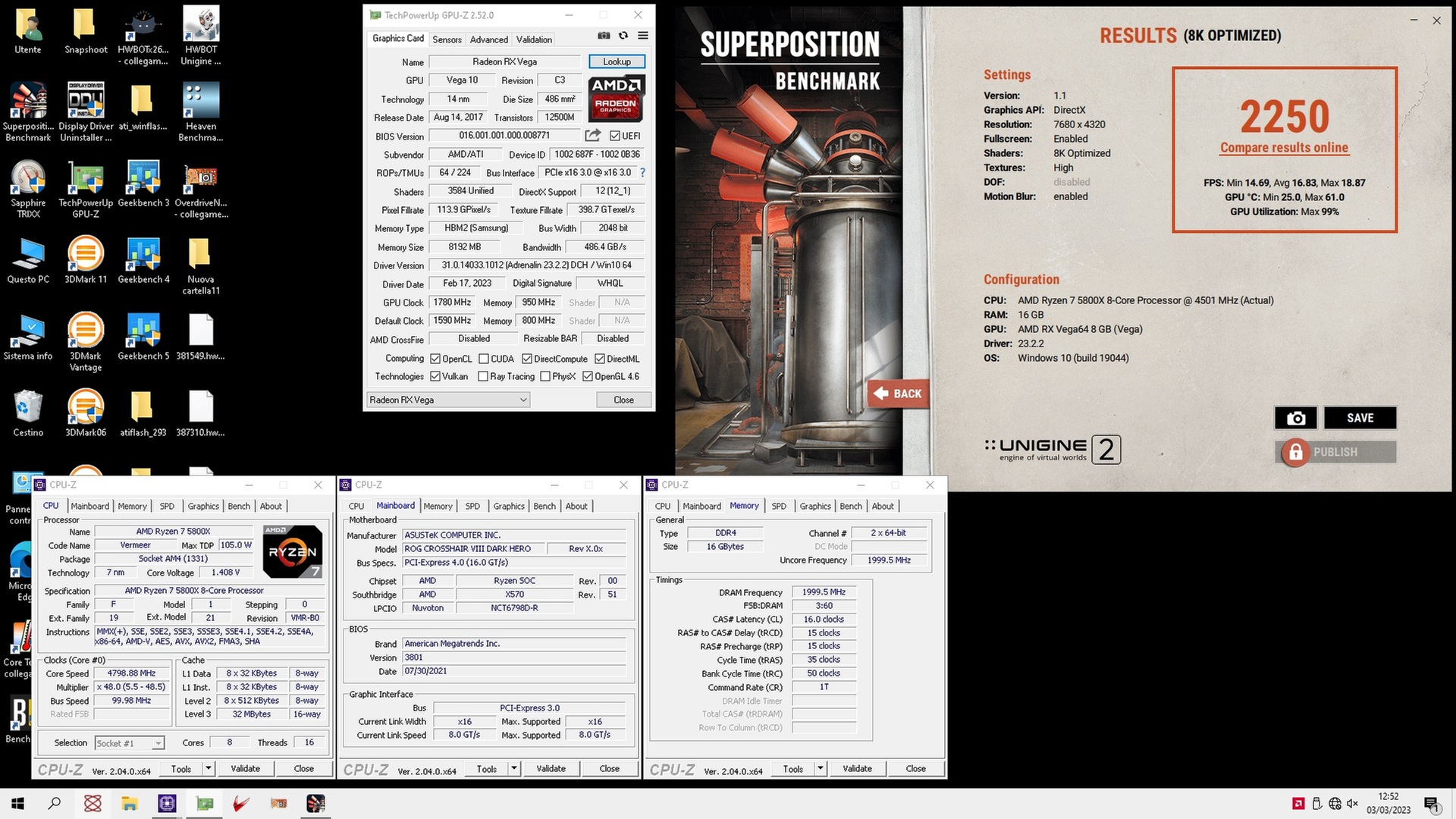This screenshot has height=819, width=1456.
Task: Launch Geekbench 4 desktop shortcut
Action: (143, 260)
